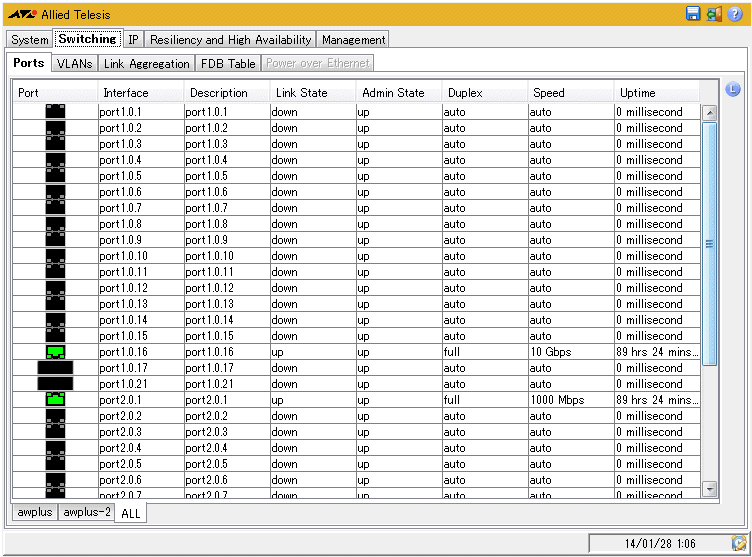
Task: Switch to the VLANs tab
Action: coord(74,63)
